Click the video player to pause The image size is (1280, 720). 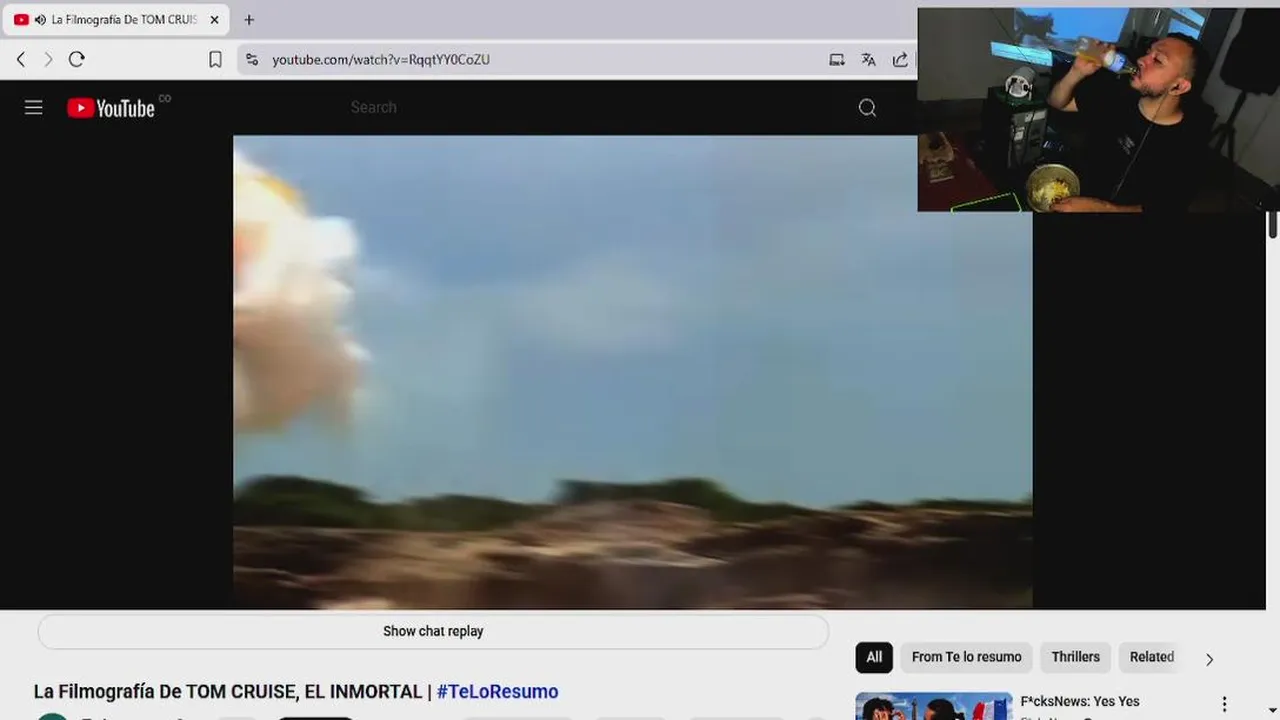click(632, 372)
